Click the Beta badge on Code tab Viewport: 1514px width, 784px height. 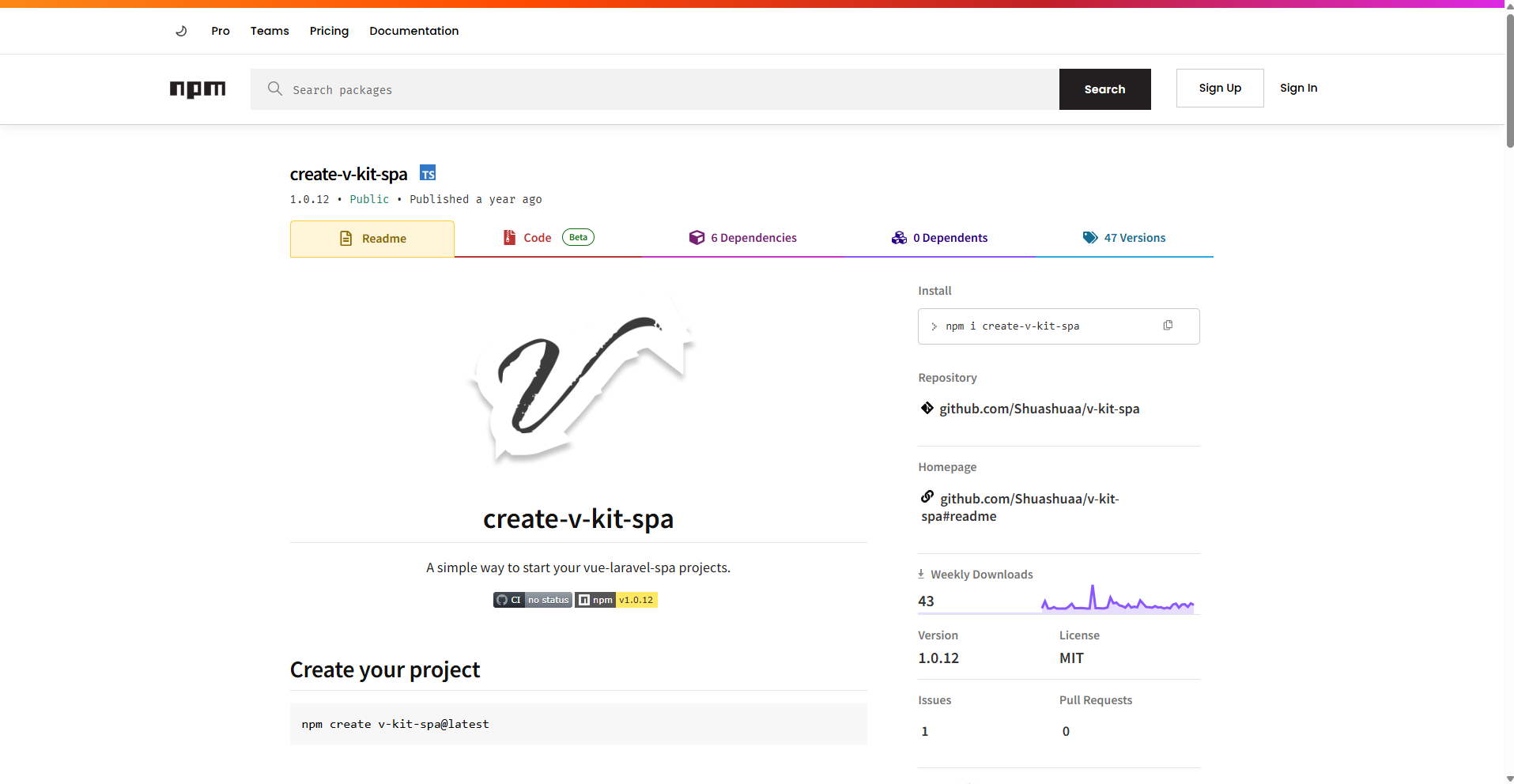(x=578, y=237)
